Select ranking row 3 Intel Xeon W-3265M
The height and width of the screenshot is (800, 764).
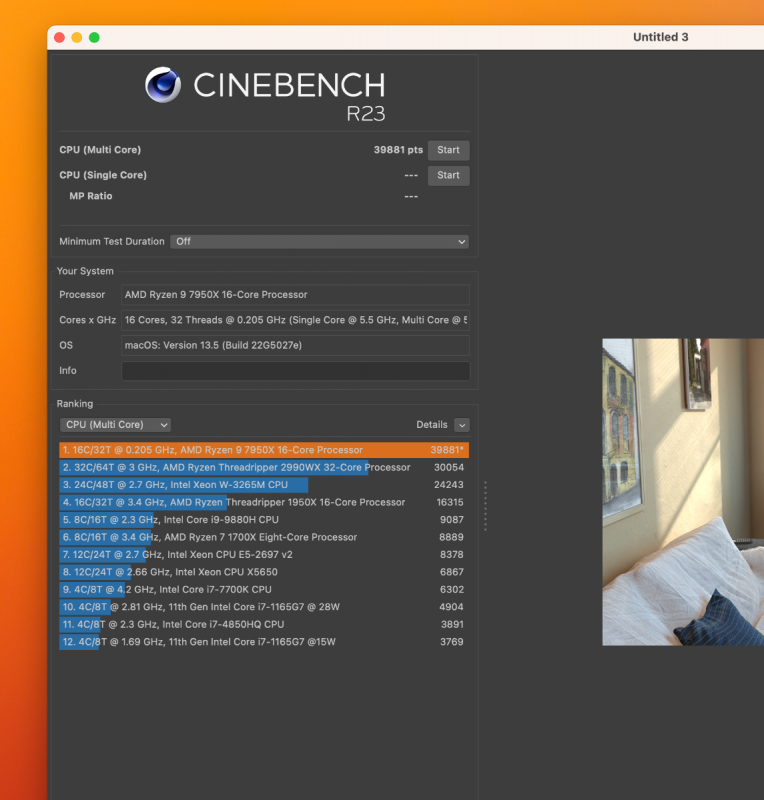[264, 485]
